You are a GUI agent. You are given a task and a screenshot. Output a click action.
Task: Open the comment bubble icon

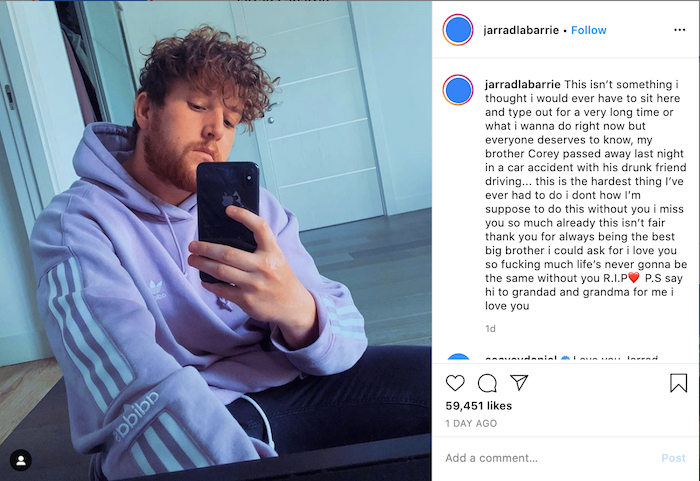487,383
